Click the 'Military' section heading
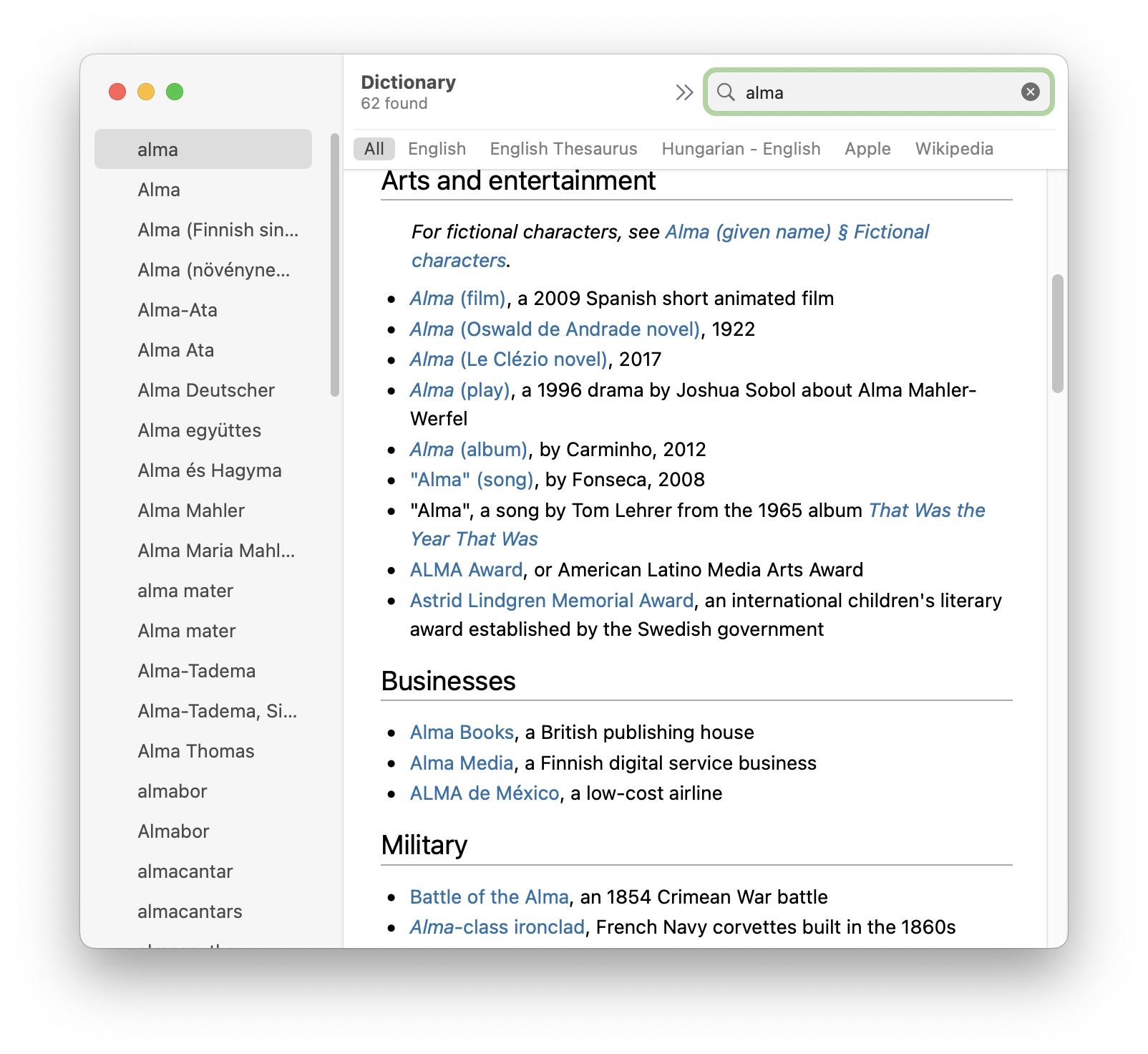Screen dimensions: 1148x1054 click(424, 846)
